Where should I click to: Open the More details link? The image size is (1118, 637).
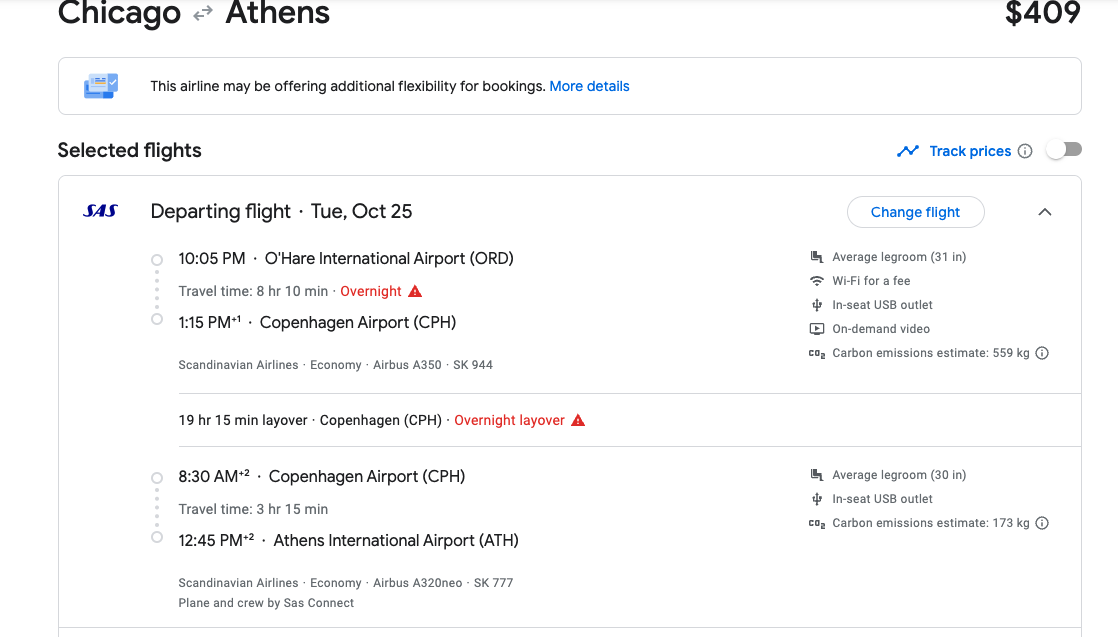tap(589, 86)
